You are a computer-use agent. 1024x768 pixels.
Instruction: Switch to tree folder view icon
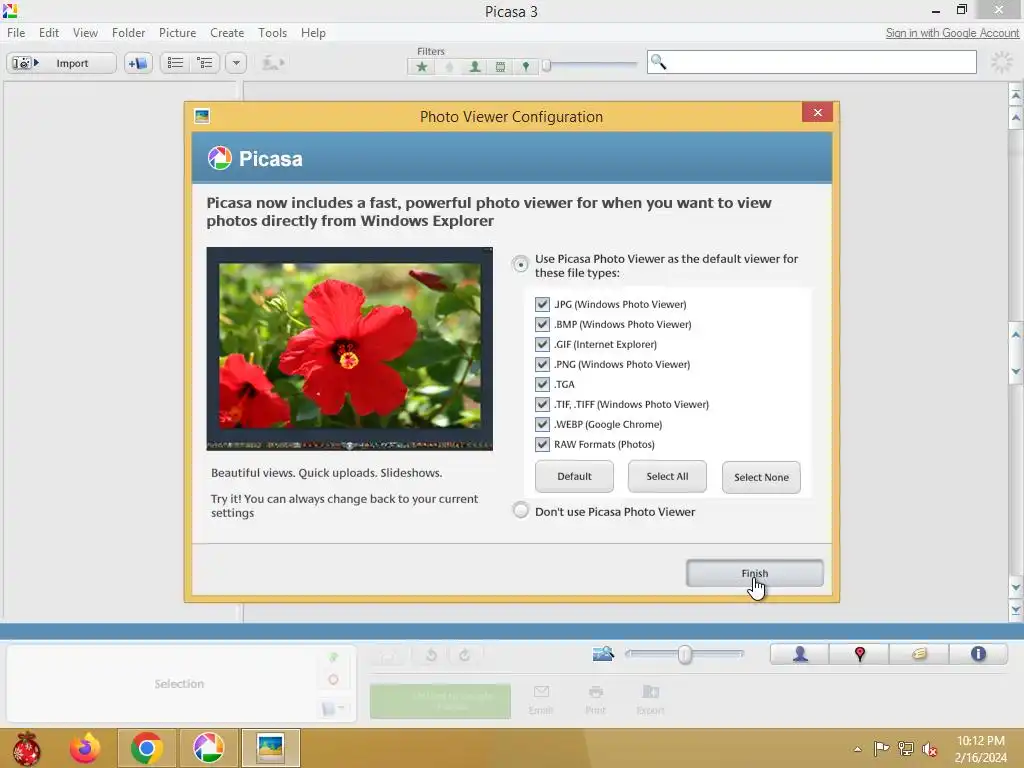pos(205,63)
